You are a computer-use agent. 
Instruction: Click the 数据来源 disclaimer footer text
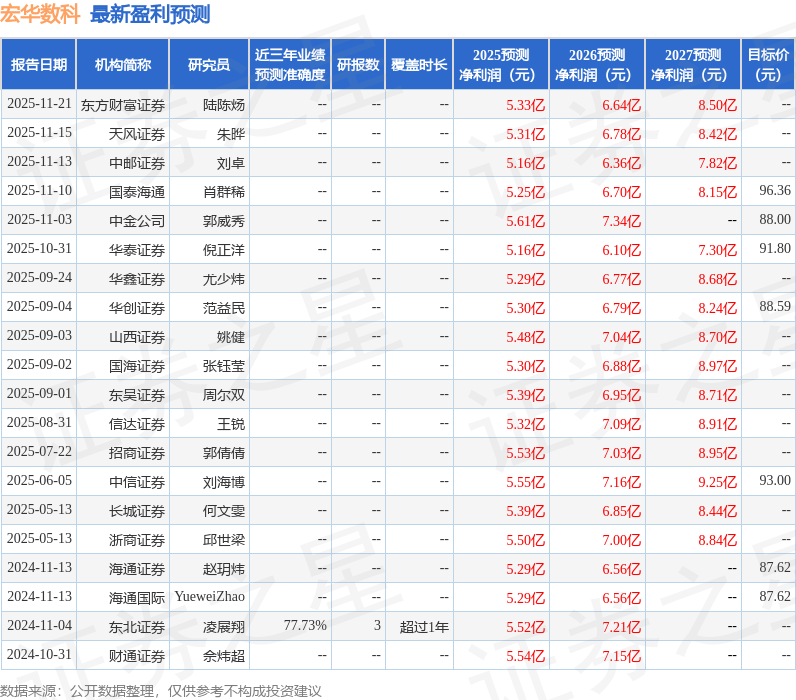tap(160, 690)
